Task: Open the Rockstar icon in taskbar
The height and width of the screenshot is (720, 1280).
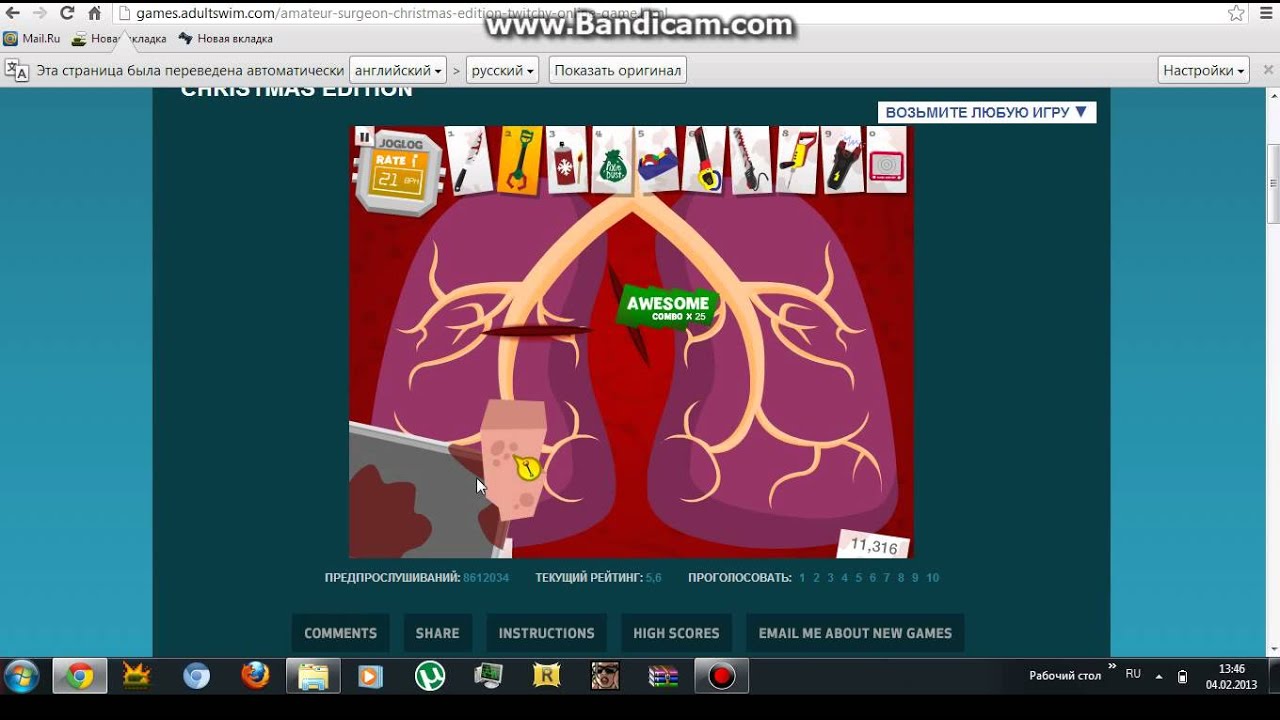Action: point(546,677)
